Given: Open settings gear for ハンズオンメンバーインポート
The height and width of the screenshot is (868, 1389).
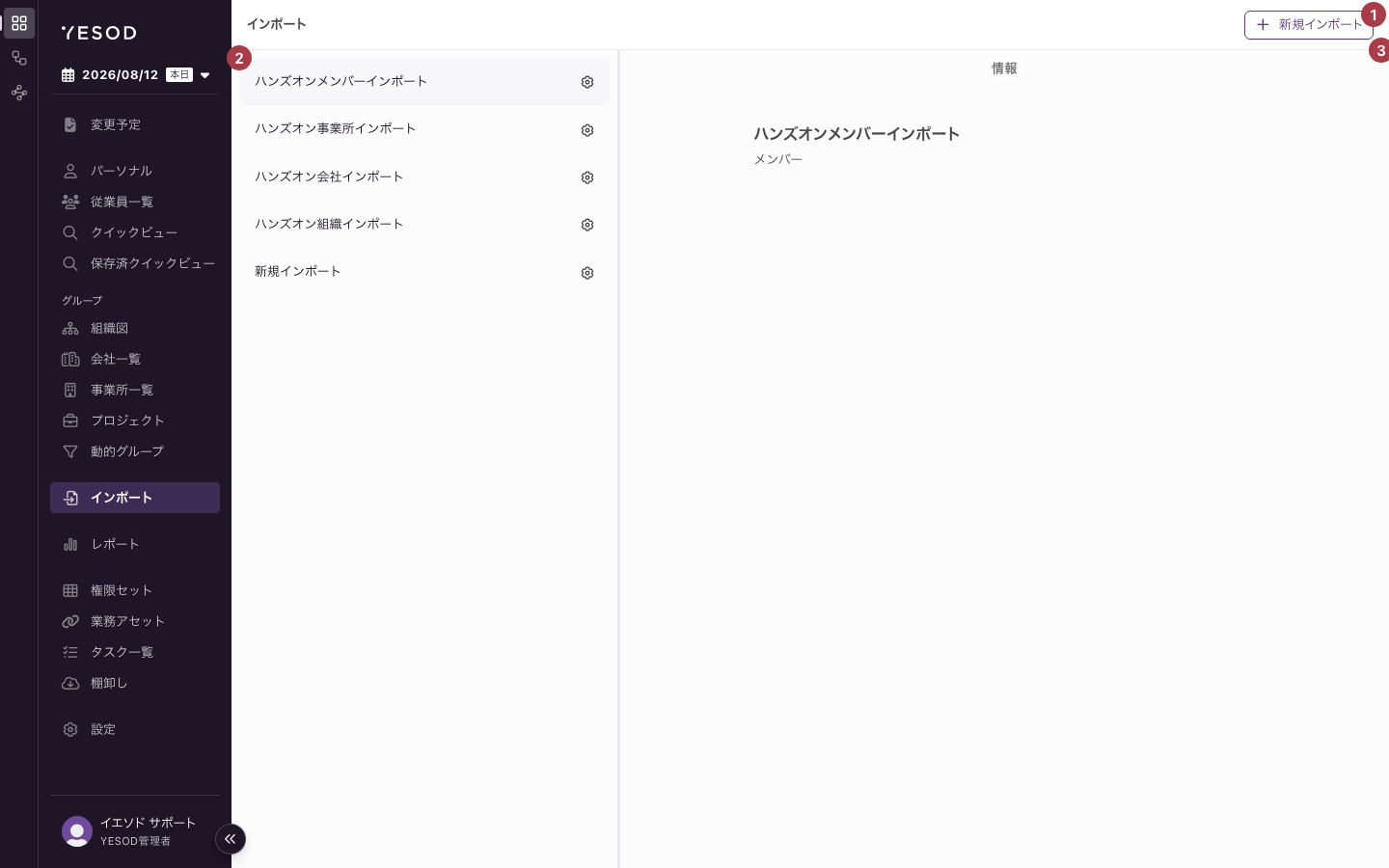Looking at the screenshot, I should tap(587, 82).
